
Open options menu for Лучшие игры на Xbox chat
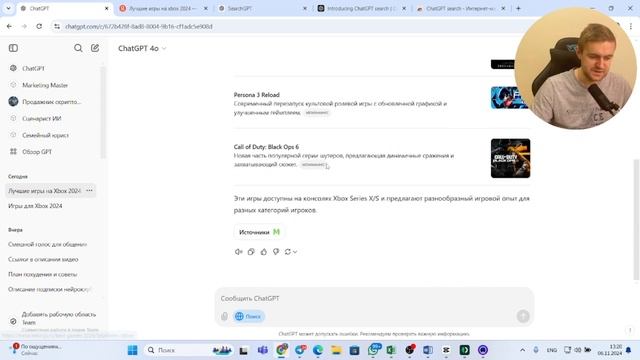(x=89, y=191)
